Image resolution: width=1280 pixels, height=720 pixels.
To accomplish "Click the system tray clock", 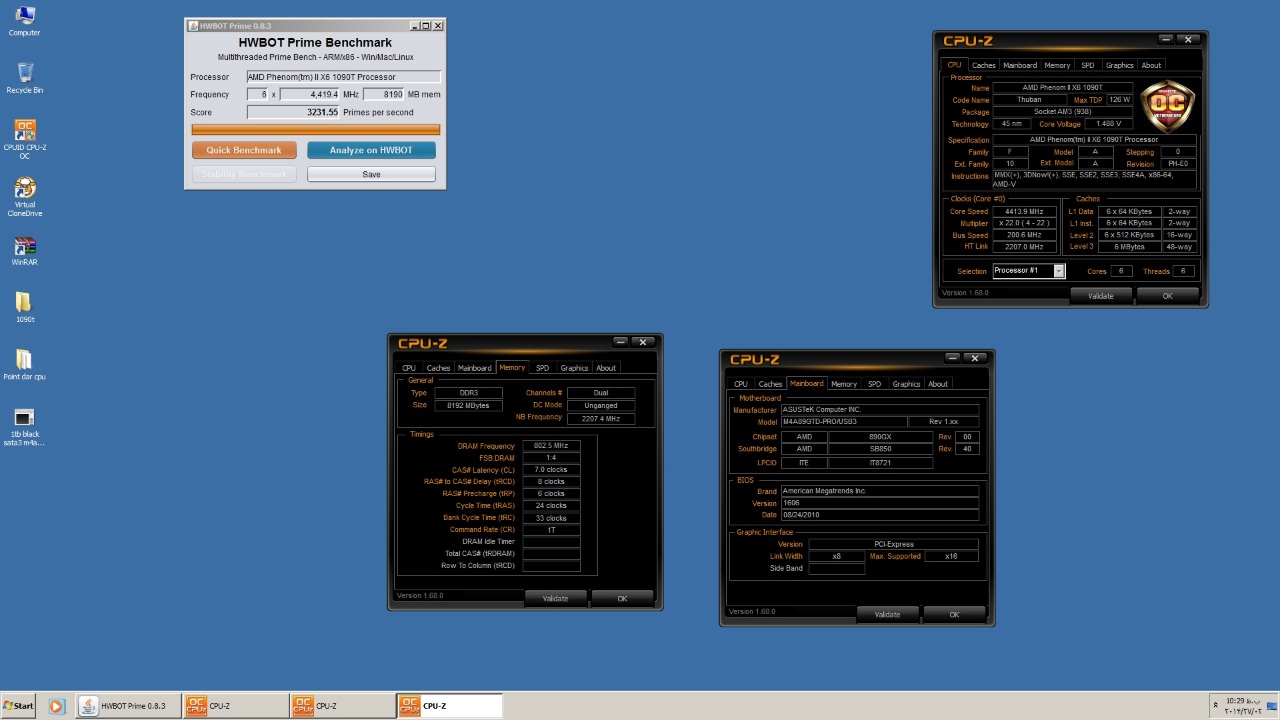I will click(1244, 706).
